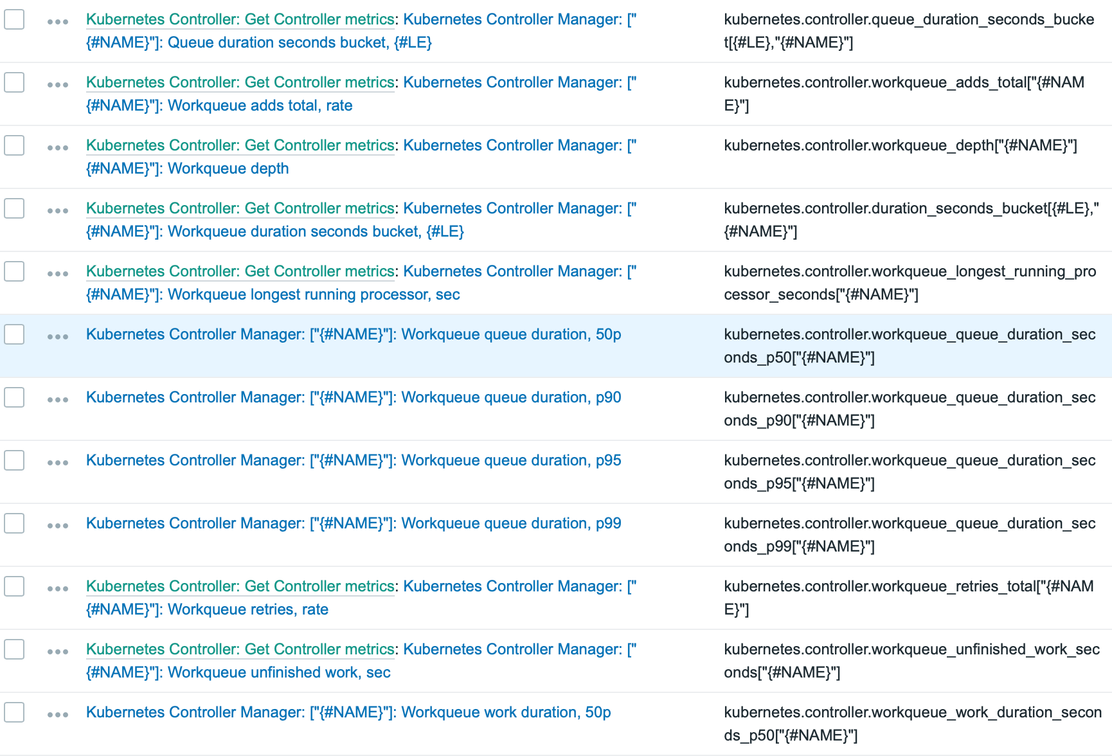Viewport: 1112px width, 756px height.
Task: Open Get Controller metrics link in longest running processor row
Action: (x=240, y=272)
